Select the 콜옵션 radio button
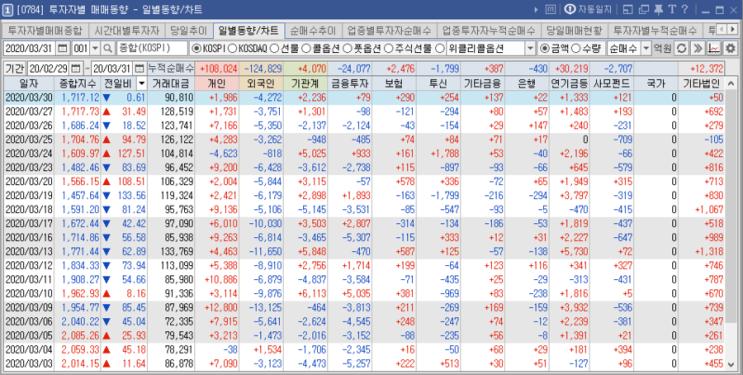 [x=306, y=48]
